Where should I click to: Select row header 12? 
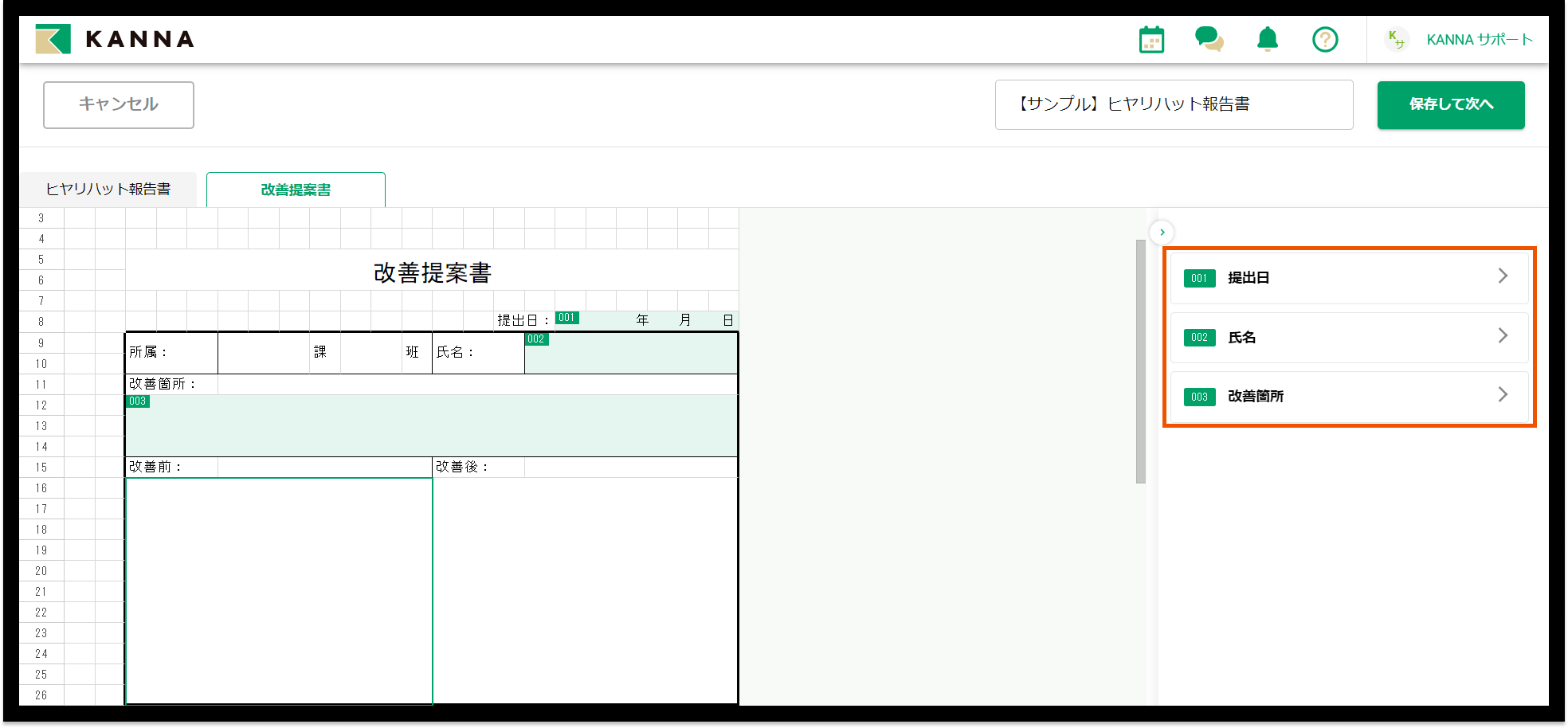(41, 405)
